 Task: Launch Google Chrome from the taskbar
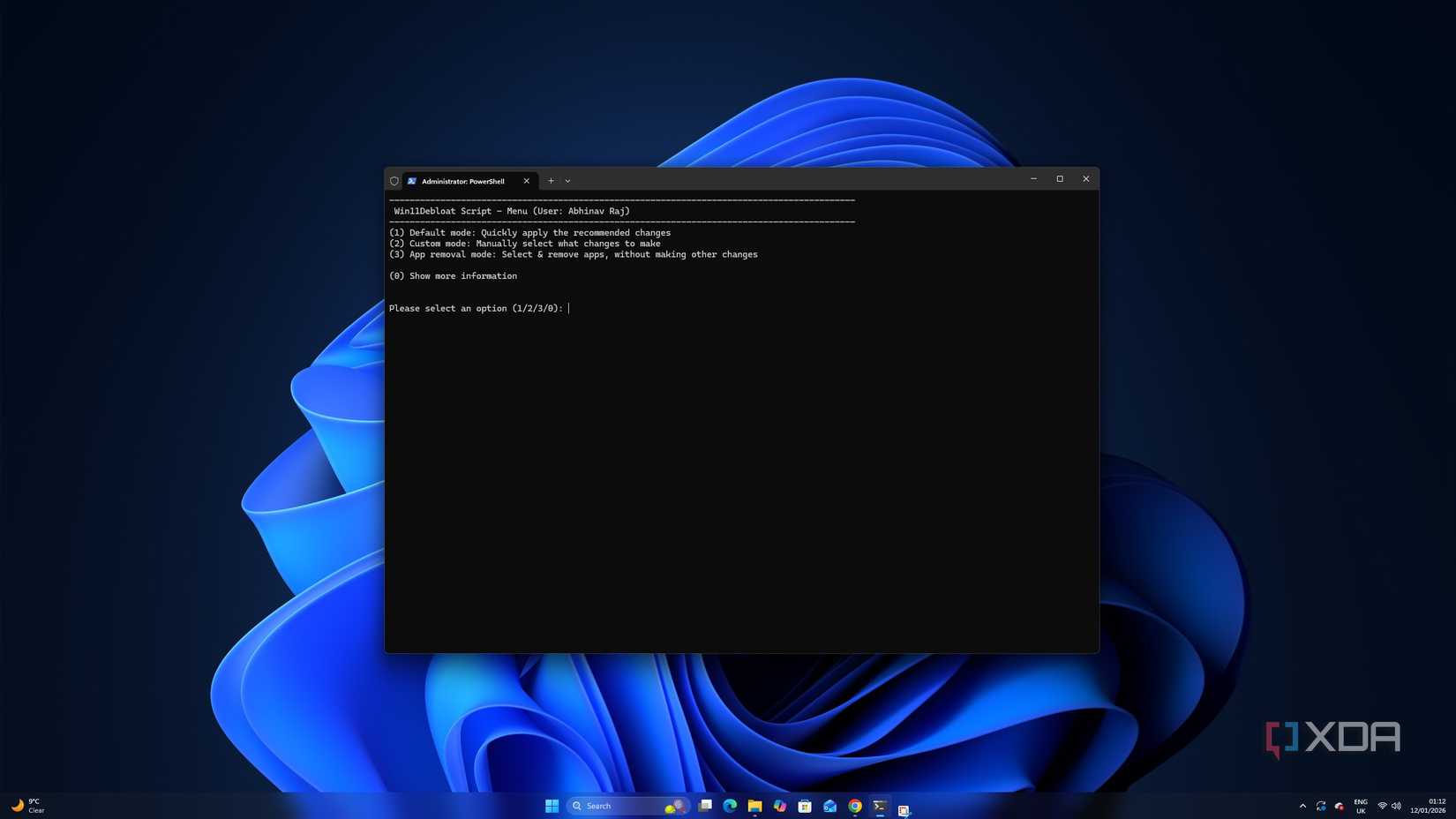tap(855, 806)
